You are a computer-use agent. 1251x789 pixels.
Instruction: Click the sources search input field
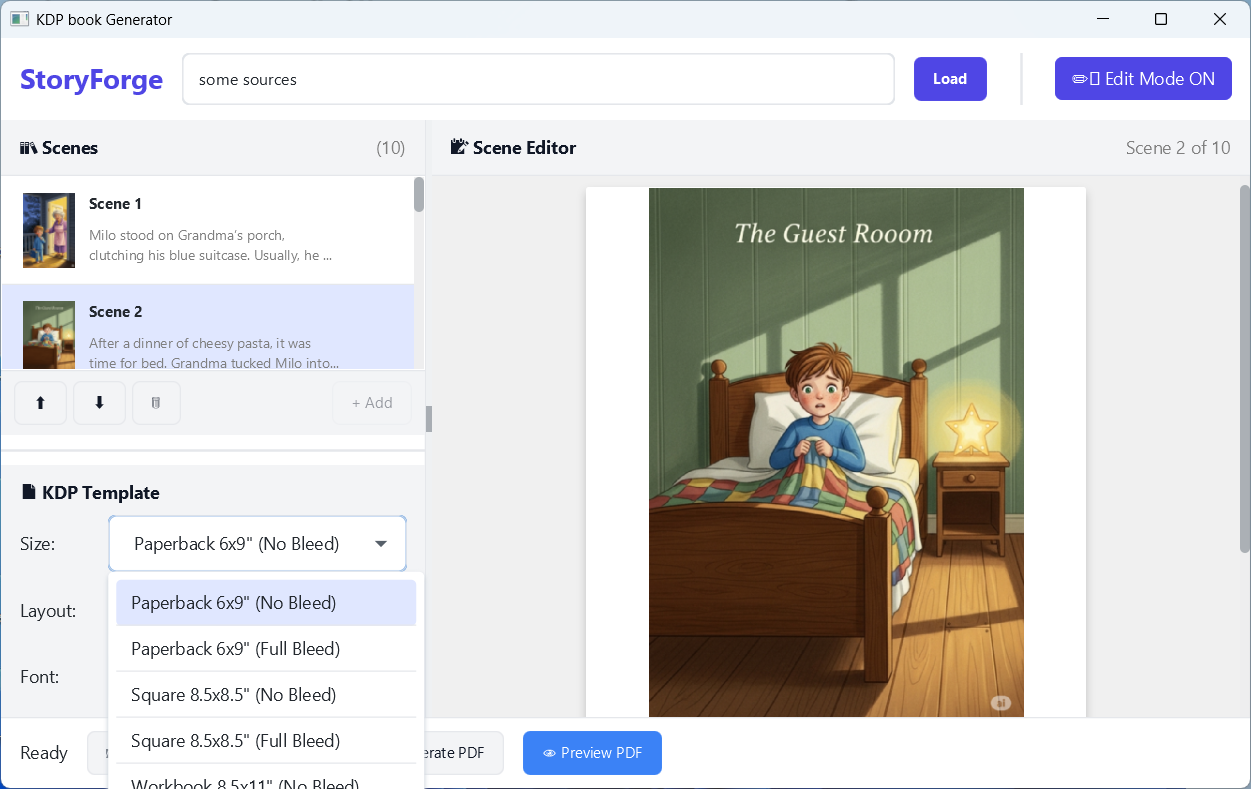coord(538,79)
